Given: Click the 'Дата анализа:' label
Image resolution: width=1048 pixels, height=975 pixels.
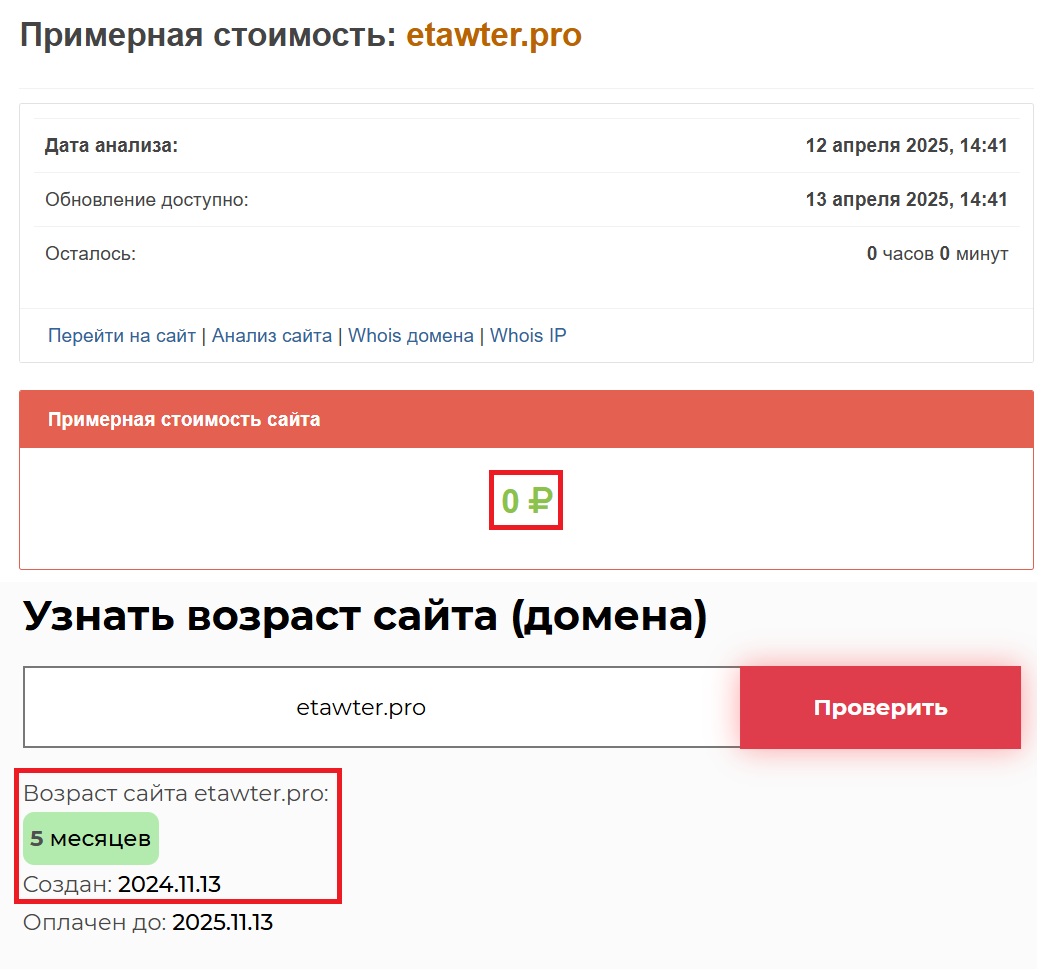Looking at the screenshot, I should 111,146.
